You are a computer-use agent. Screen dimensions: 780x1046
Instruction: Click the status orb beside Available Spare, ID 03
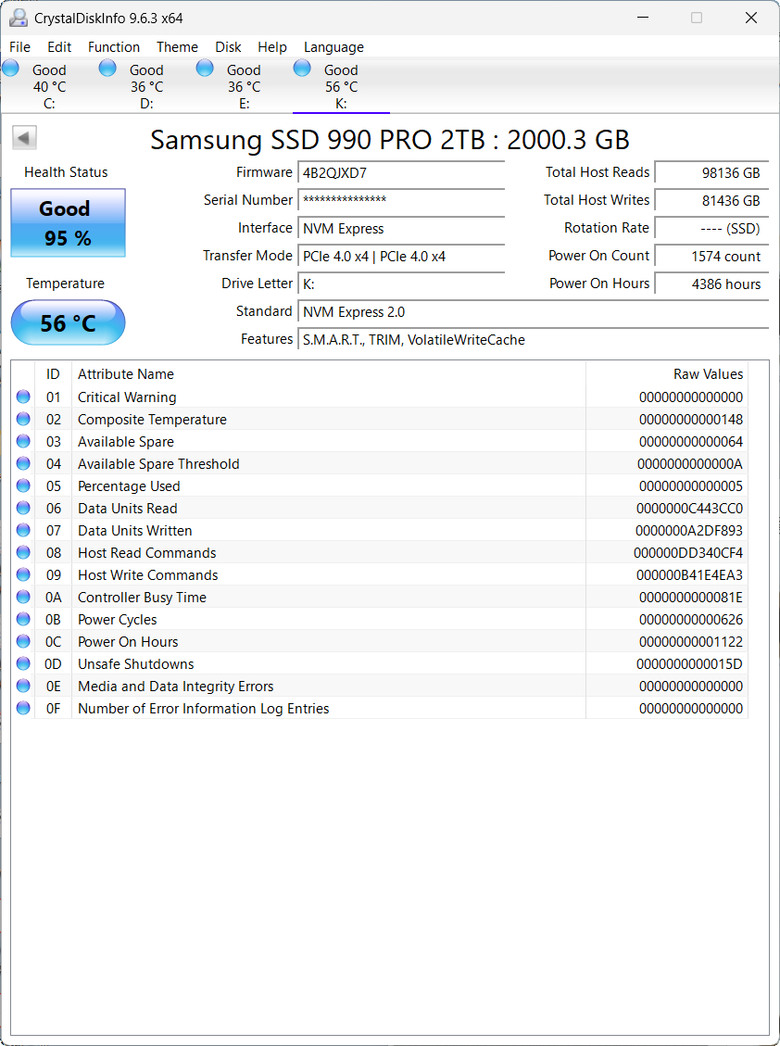23,441
